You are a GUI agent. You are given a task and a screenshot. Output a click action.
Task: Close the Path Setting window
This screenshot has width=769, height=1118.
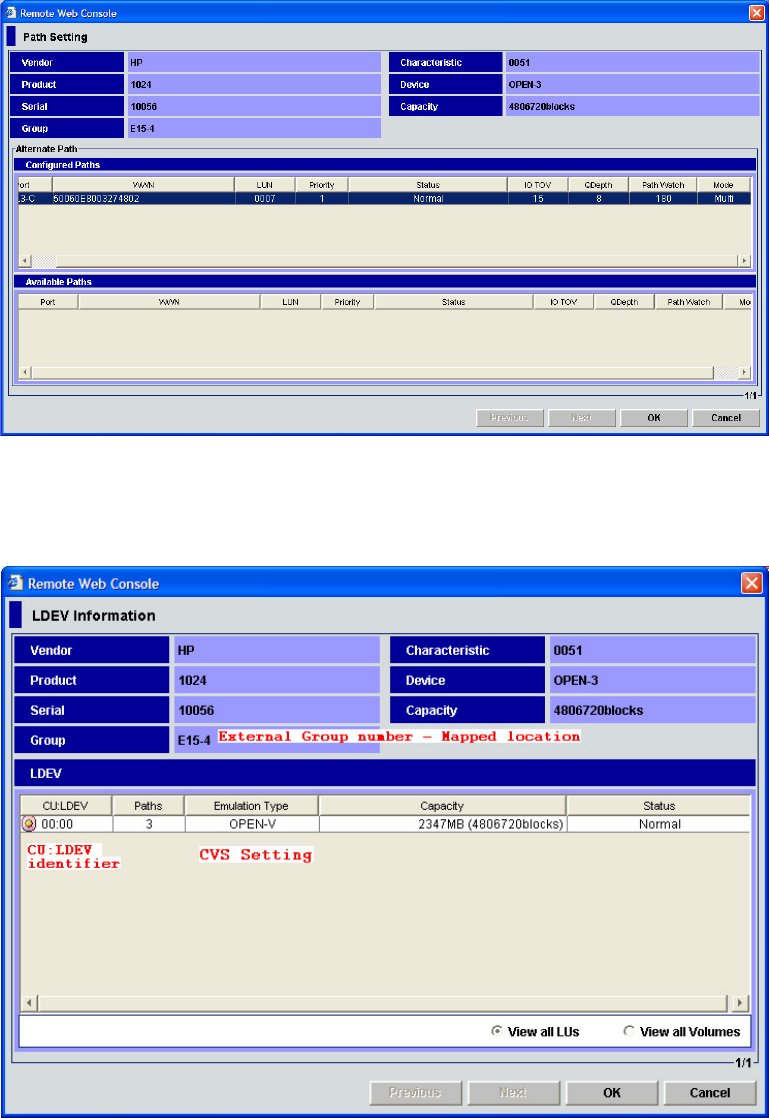pos(756,13)
